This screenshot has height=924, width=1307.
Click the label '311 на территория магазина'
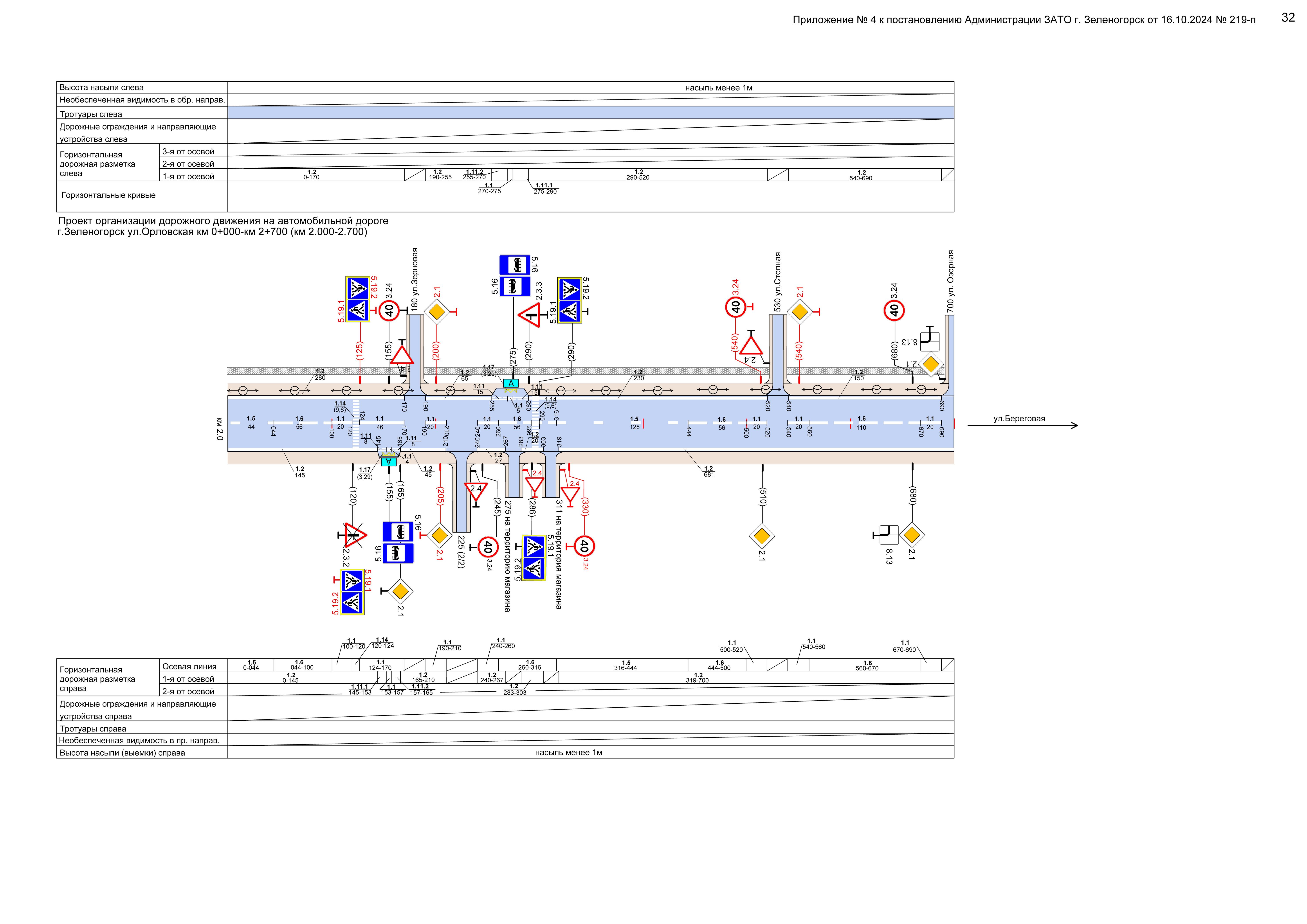pyautogui.click(x=559, y=555)
